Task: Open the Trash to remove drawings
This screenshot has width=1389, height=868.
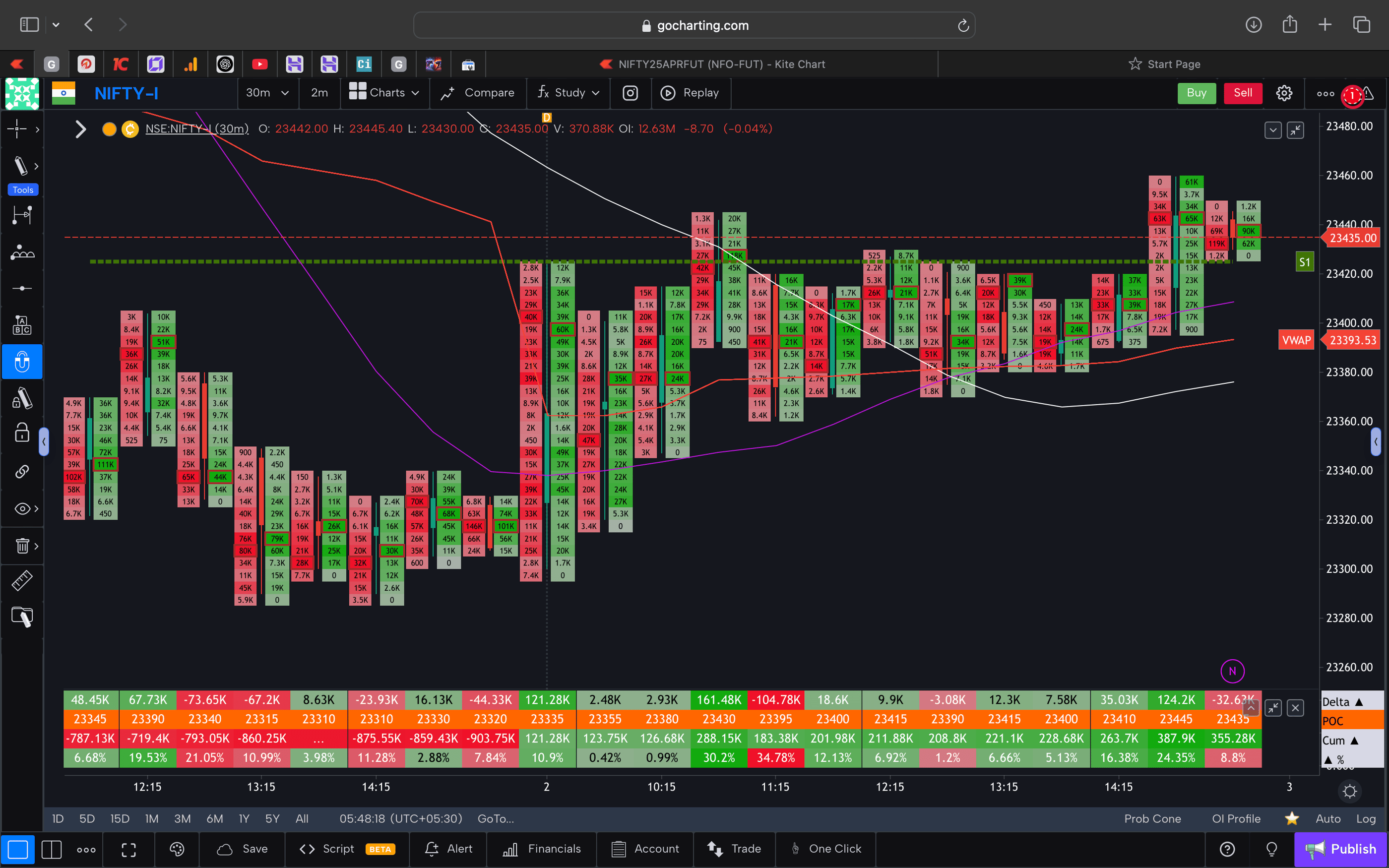Action: (22, 546)
